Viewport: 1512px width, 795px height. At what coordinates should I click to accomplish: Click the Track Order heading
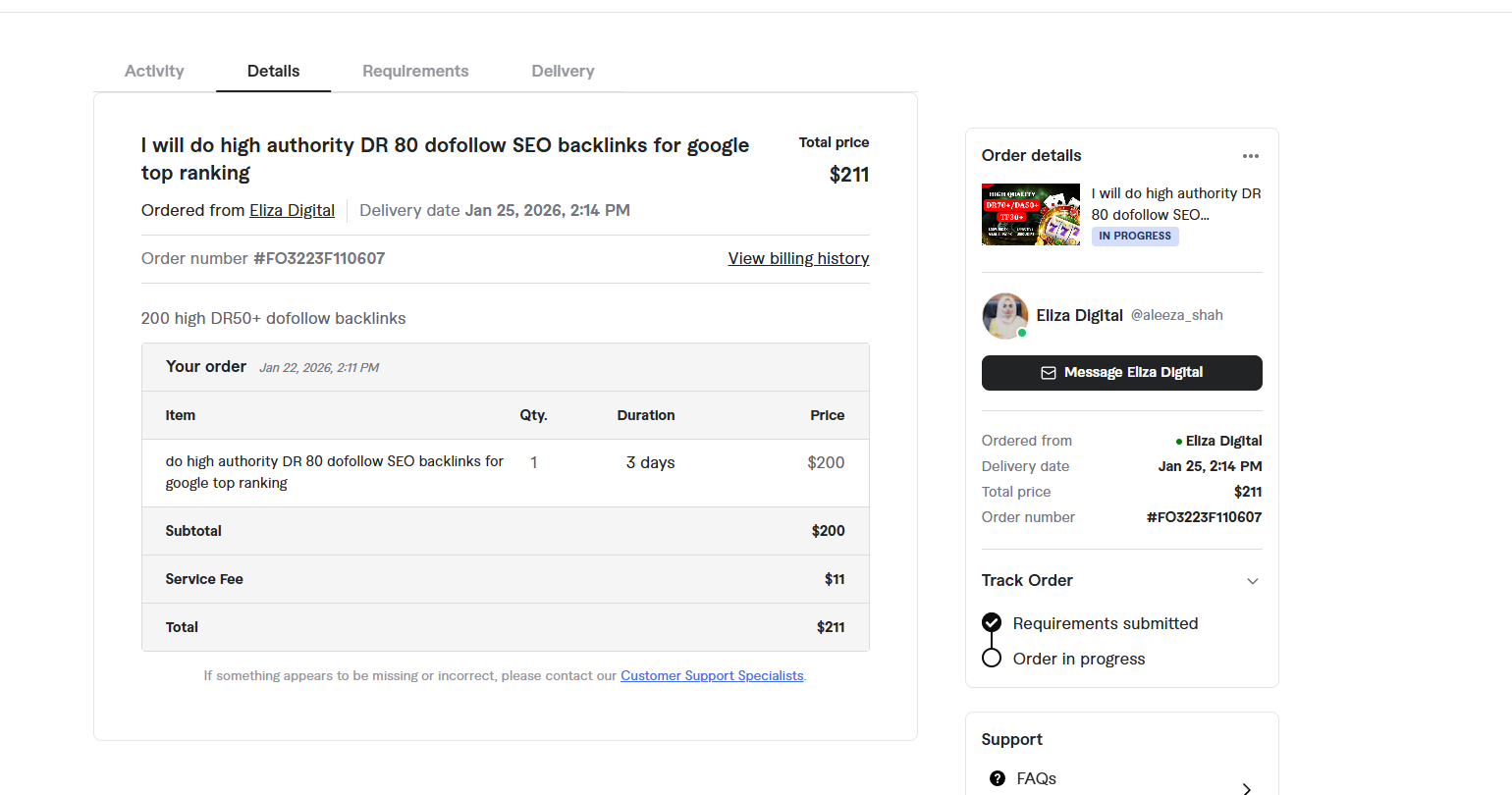(x=1027, y=580)
